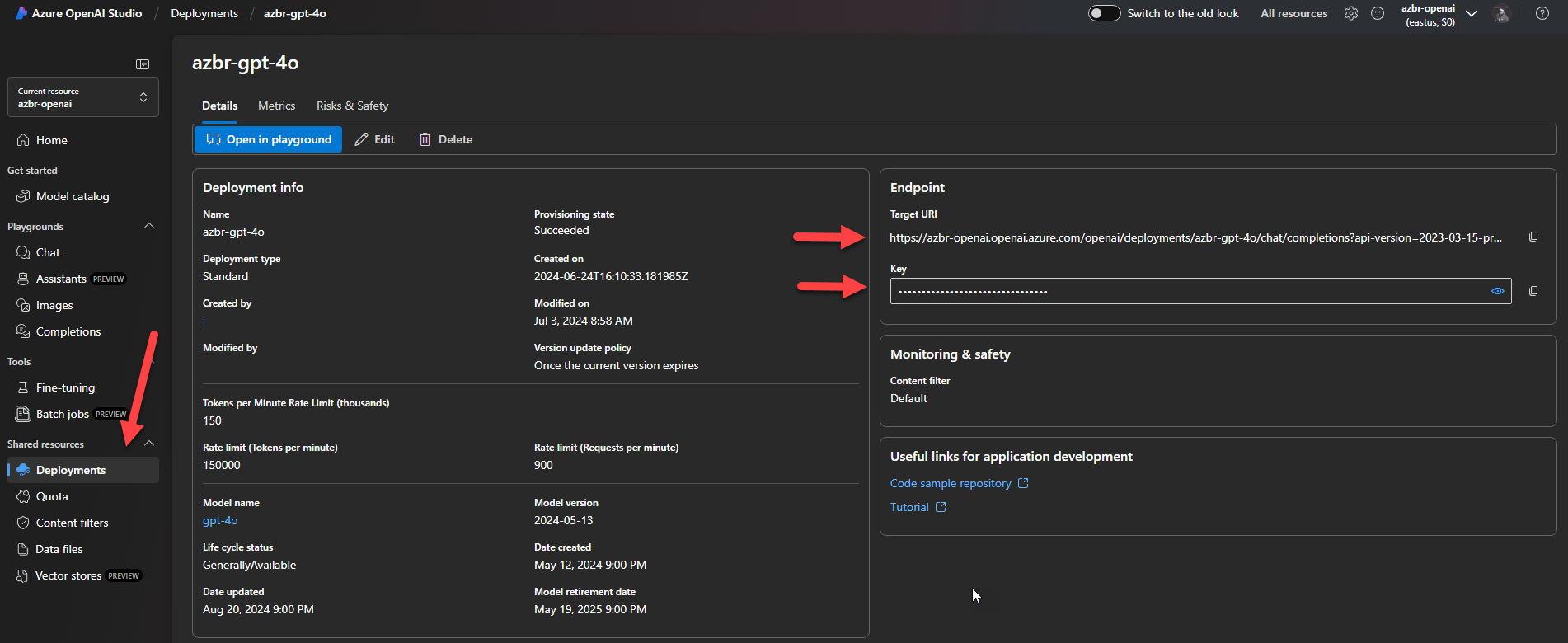The image size is (1568, 643).
Task: Click the feedback smiley icon
Action: pyautogui.click(x=1378, y=13)
